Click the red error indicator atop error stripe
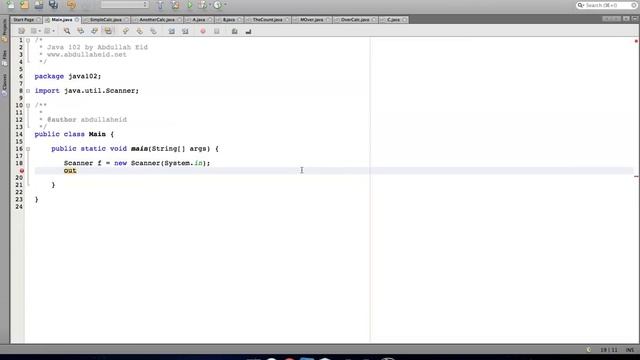Viewport: 640px width, 360px height. [636, 41]
